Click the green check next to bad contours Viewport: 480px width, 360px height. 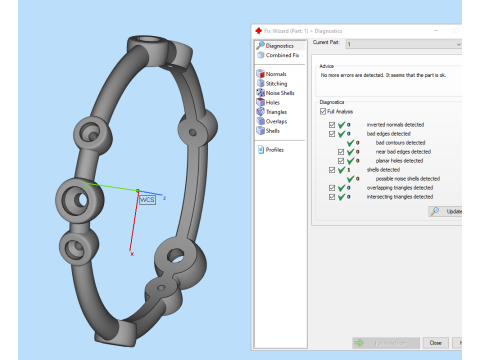(350, 143)
